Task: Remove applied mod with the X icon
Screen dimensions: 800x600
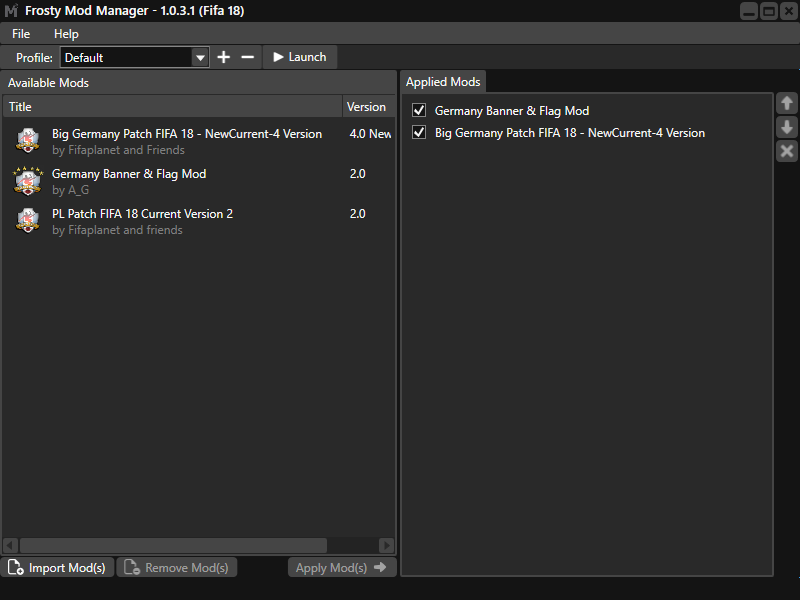Action: (787, 151)
